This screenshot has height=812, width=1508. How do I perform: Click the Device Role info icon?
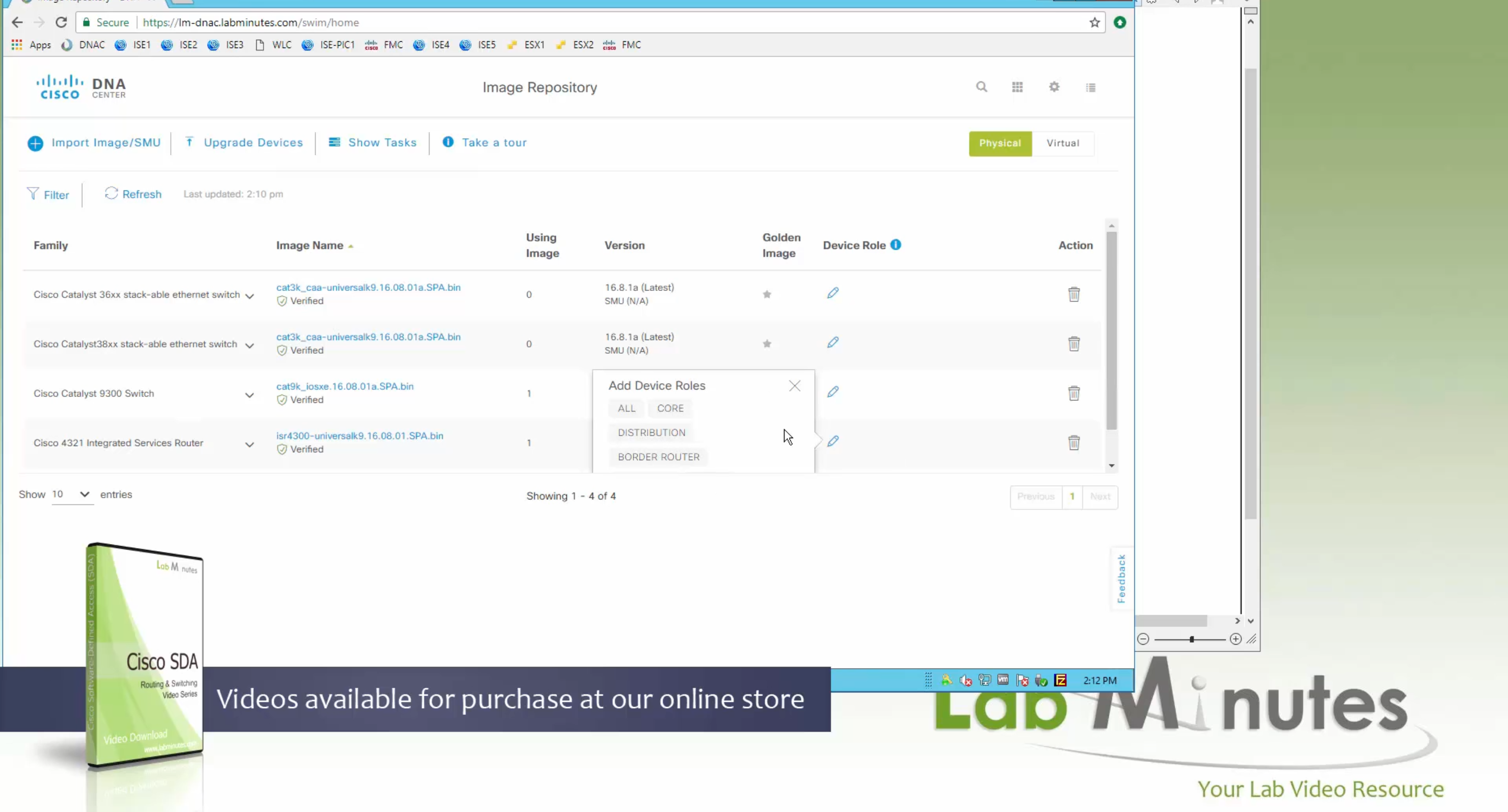pos(896,244)
